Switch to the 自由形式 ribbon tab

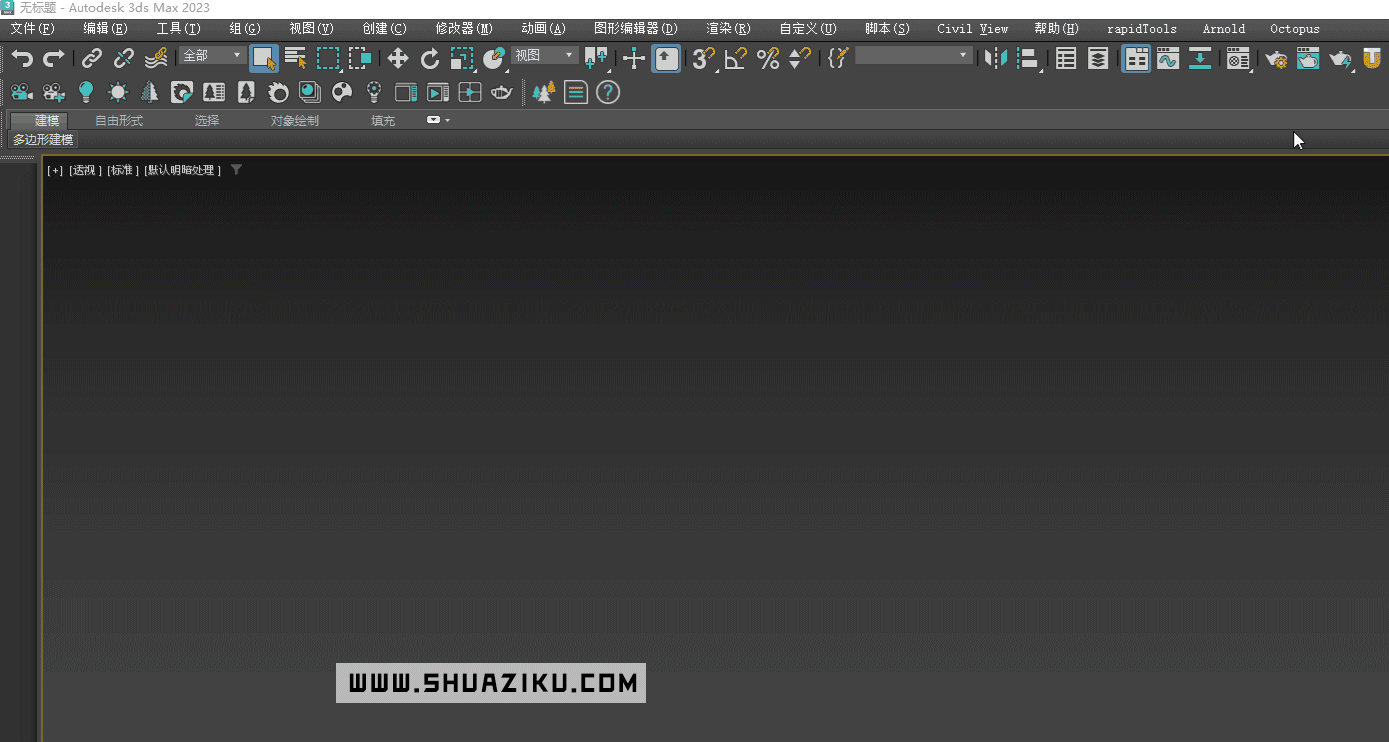pyautogui.click(x=119, y=121)
